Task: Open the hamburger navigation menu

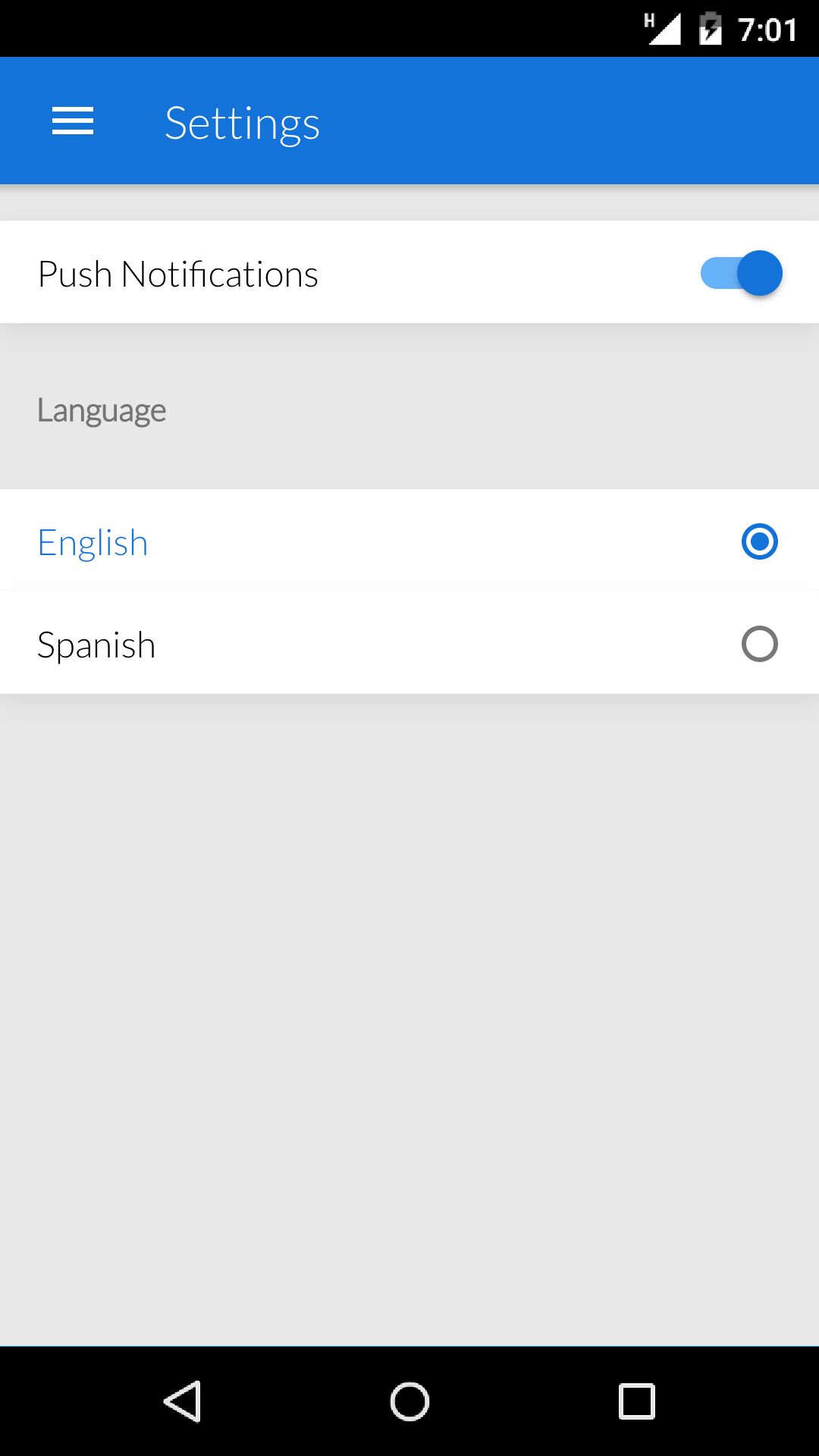Action: pyautogui.click(x=73, y=121)
